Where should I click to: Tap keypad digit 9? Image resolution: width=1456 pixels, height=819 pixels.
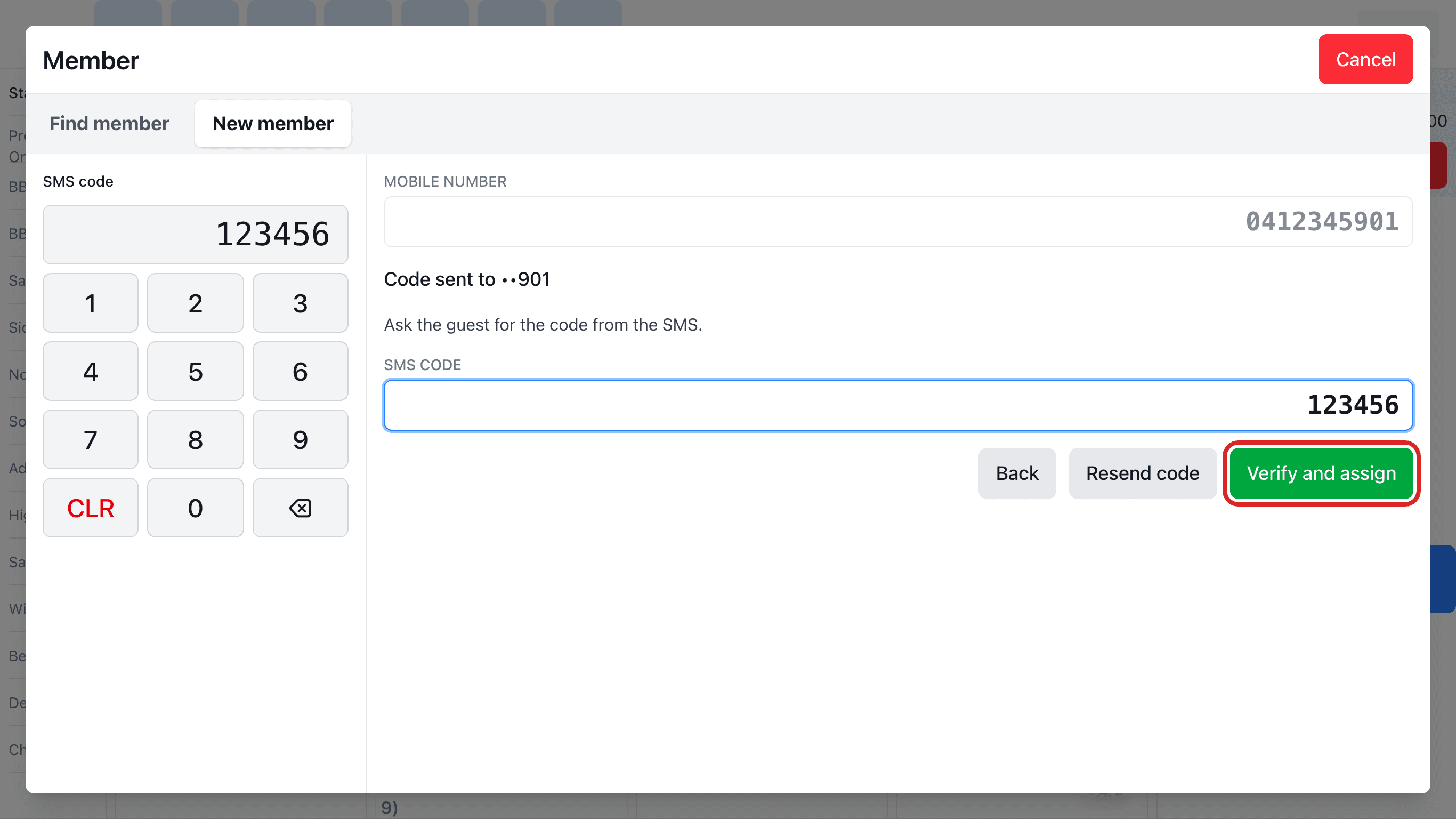point(300,439)
